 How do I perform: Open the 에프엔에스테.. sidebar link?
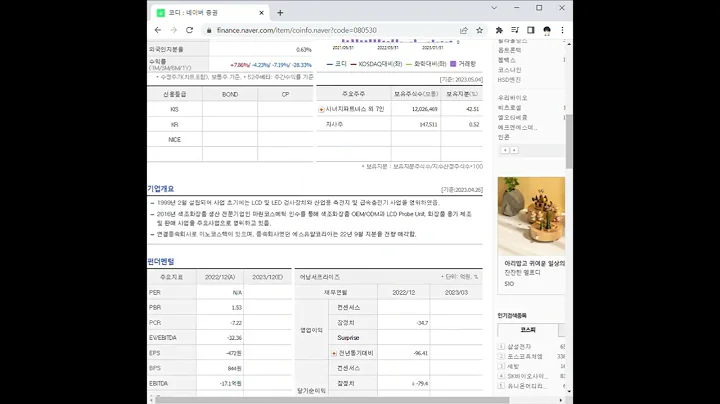point(518,128)
